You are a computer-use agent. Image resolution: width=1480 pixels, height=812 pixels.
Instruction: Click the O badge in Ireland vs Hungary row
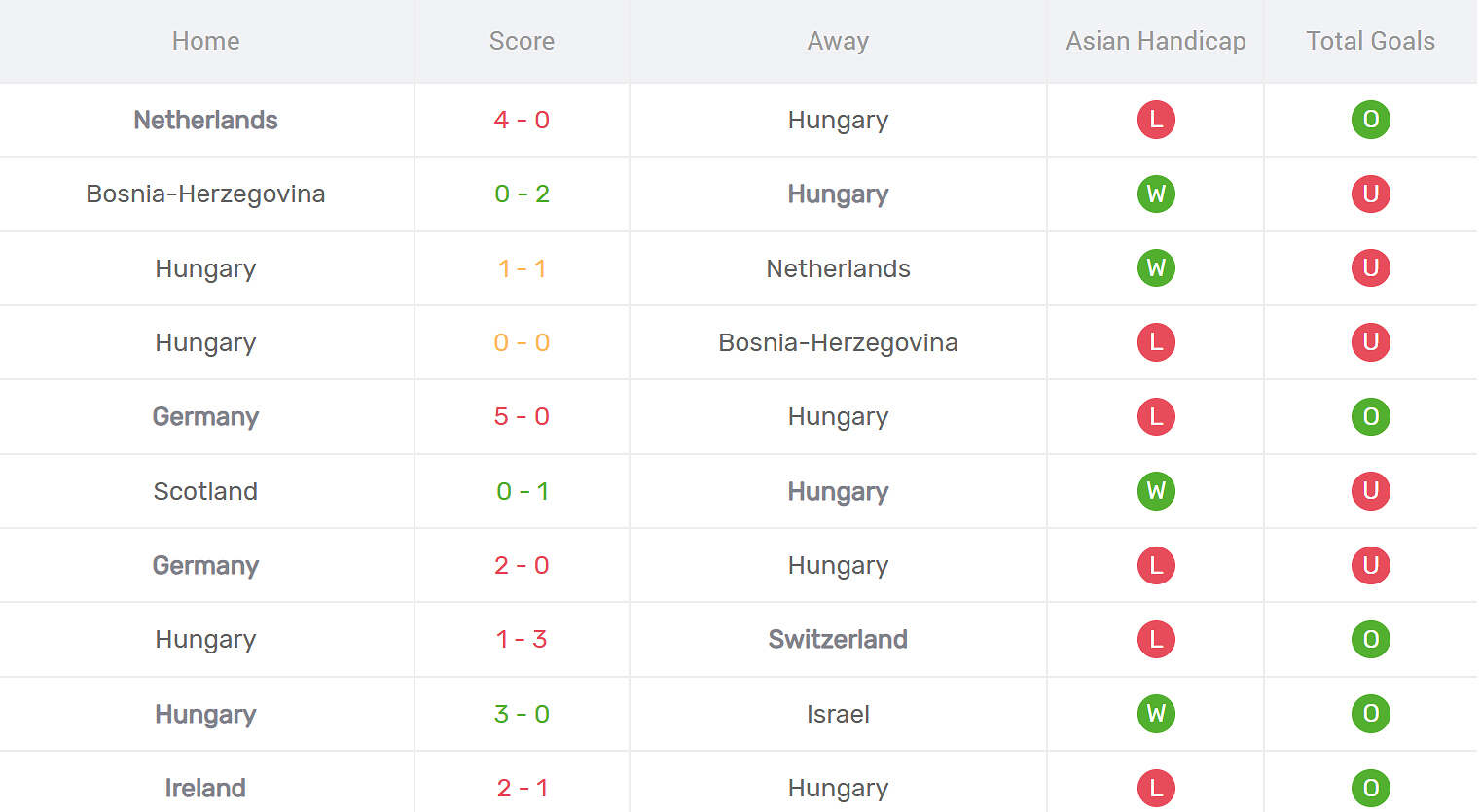pyautogui.click(x=1370, y=788)
